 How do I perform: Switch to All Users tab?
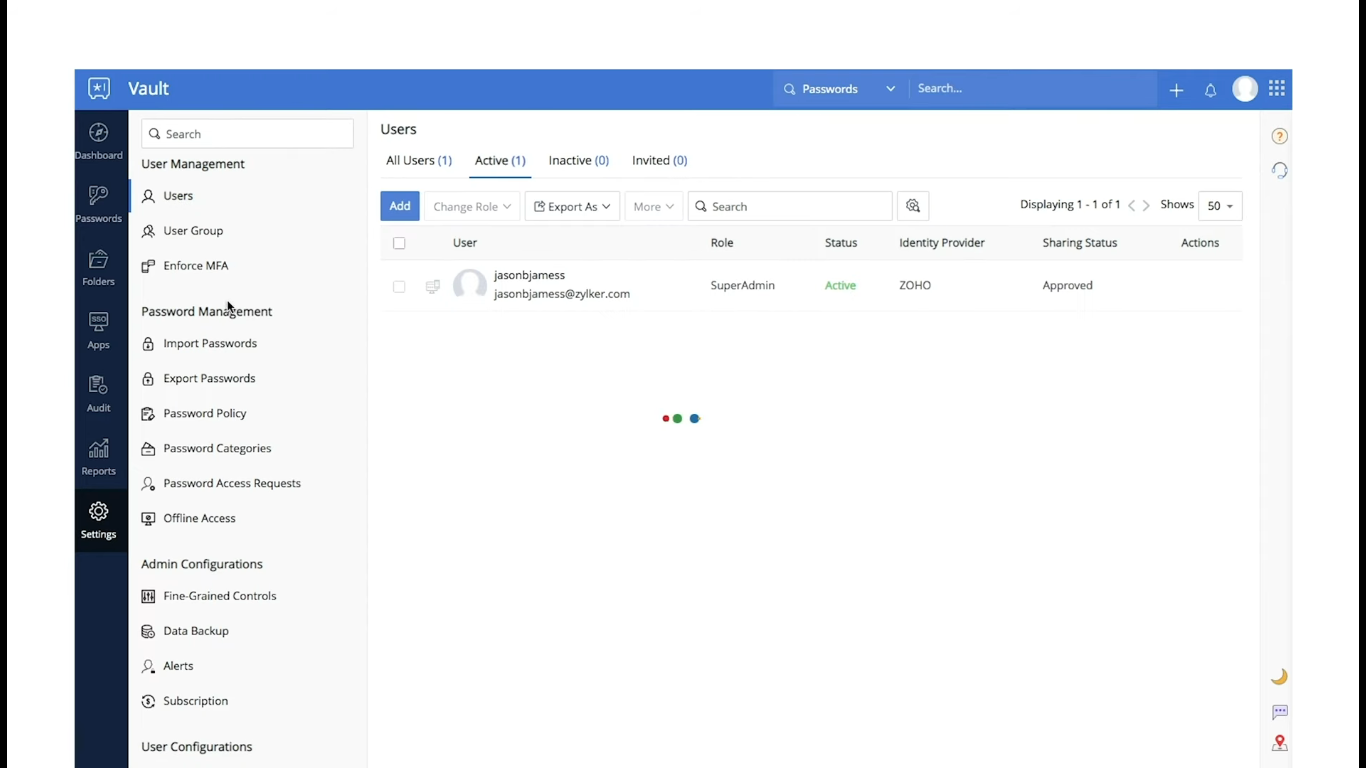point(419,160)
